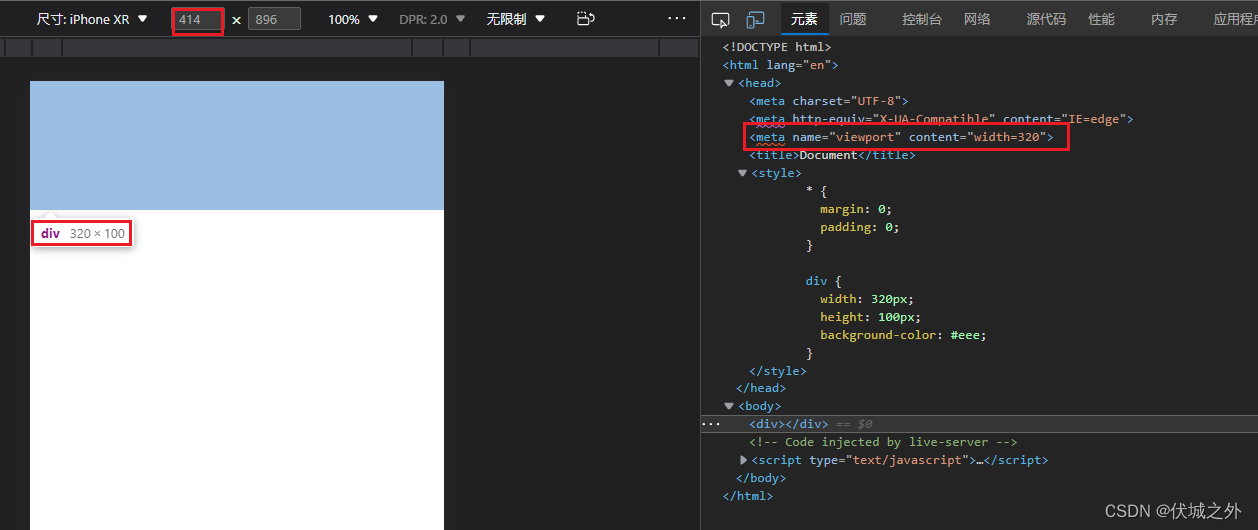Select the meta viewport width=320 node
The width and height of the screenshot is (1258, 530).
pos(901,137)
